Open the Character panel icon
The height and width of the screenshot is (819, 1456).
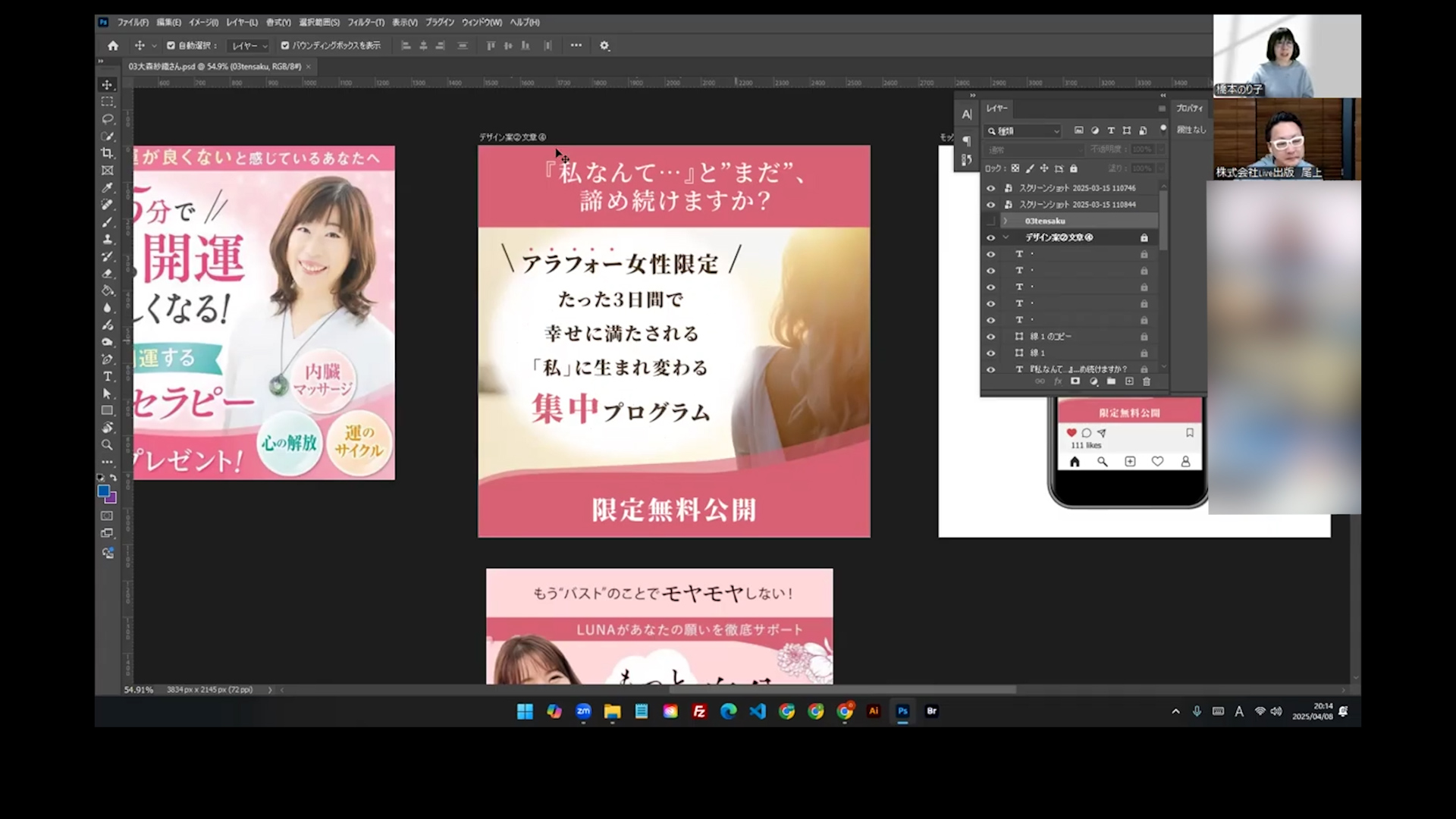pos(967,115)
